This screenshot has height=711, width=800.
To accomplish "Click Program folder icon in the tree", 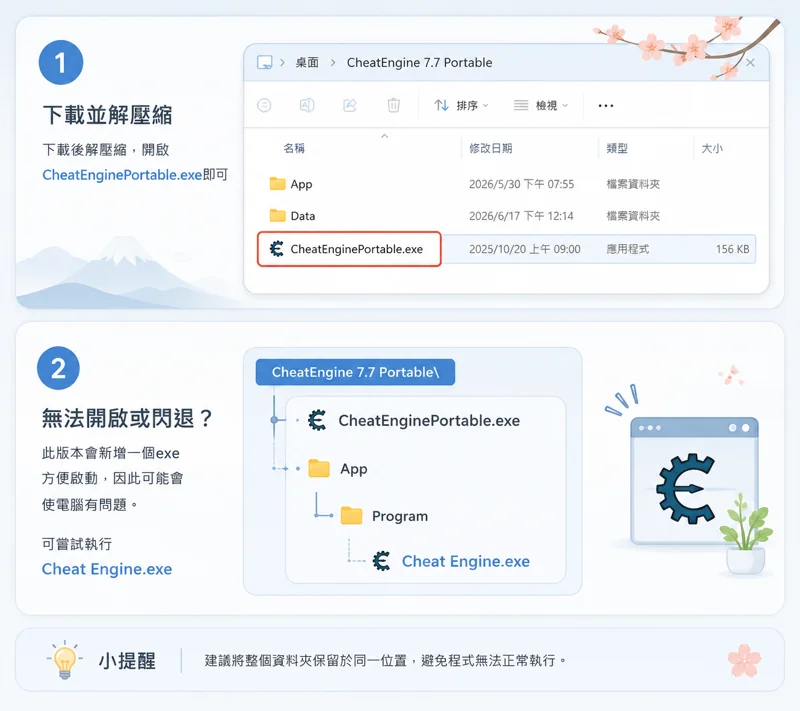I will 352,516.
